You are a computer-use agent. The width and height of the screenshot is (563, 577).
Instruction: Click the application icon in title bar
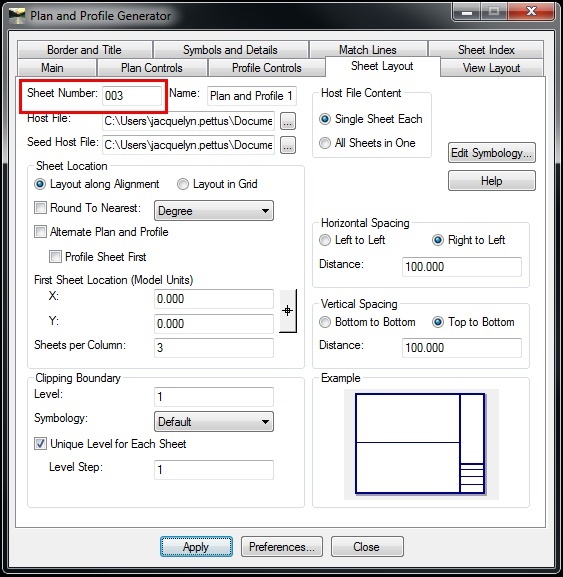17,15
